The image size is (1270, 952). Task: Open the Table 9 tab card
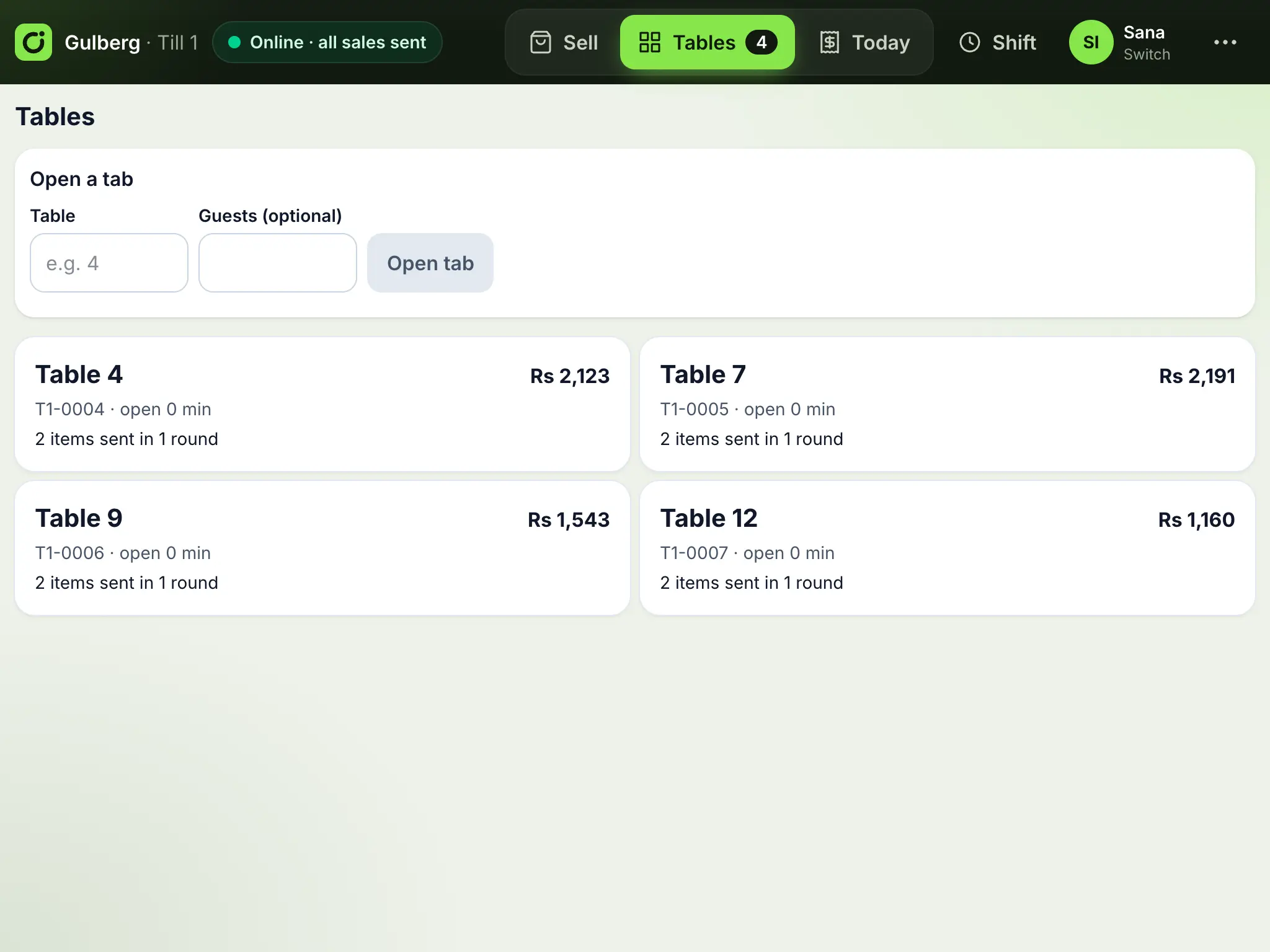point(322,548)
